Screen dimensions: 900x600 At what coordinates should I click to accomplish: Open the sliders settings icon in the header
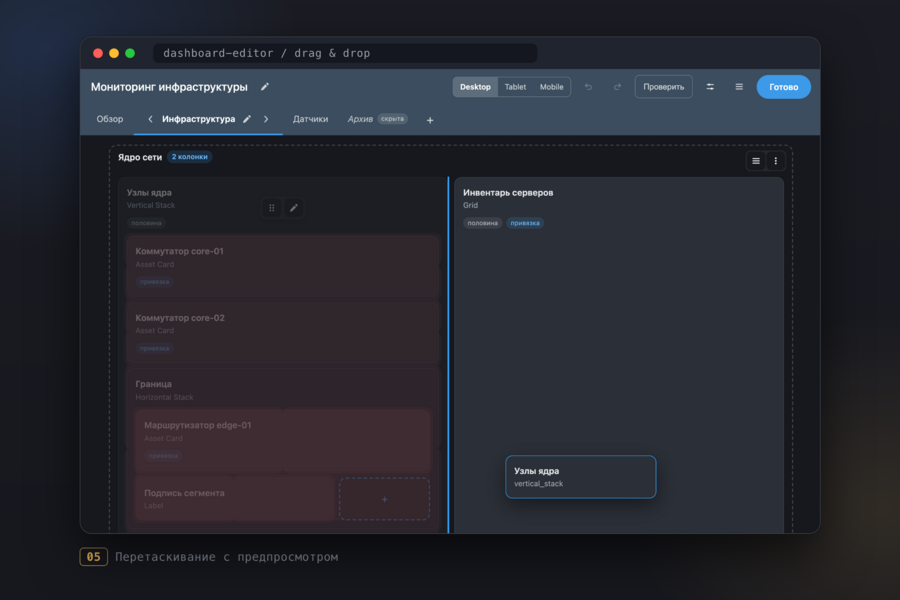pyautogui.click(x=710, y=87)
